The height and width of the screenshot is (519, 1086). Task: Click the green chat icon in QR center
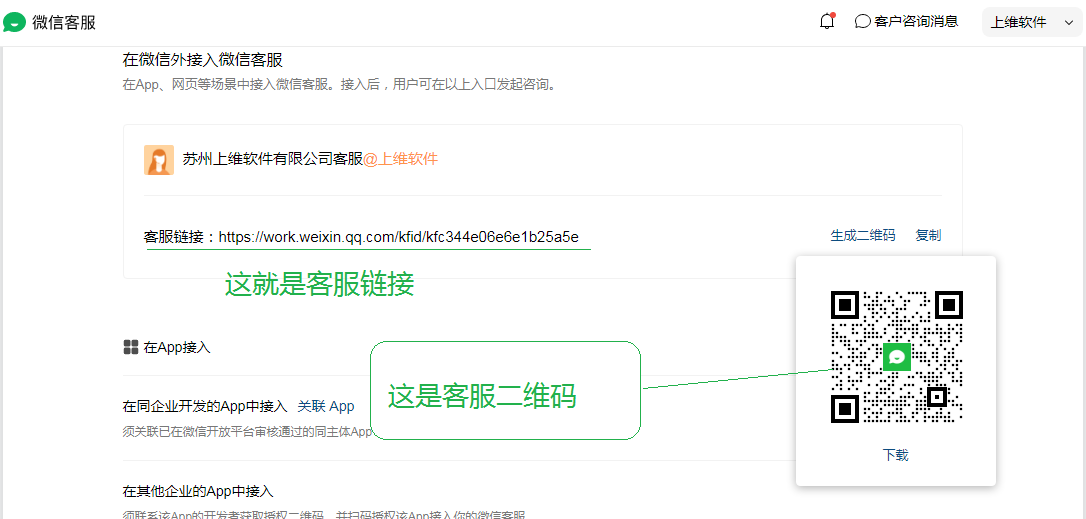(897, 357)
